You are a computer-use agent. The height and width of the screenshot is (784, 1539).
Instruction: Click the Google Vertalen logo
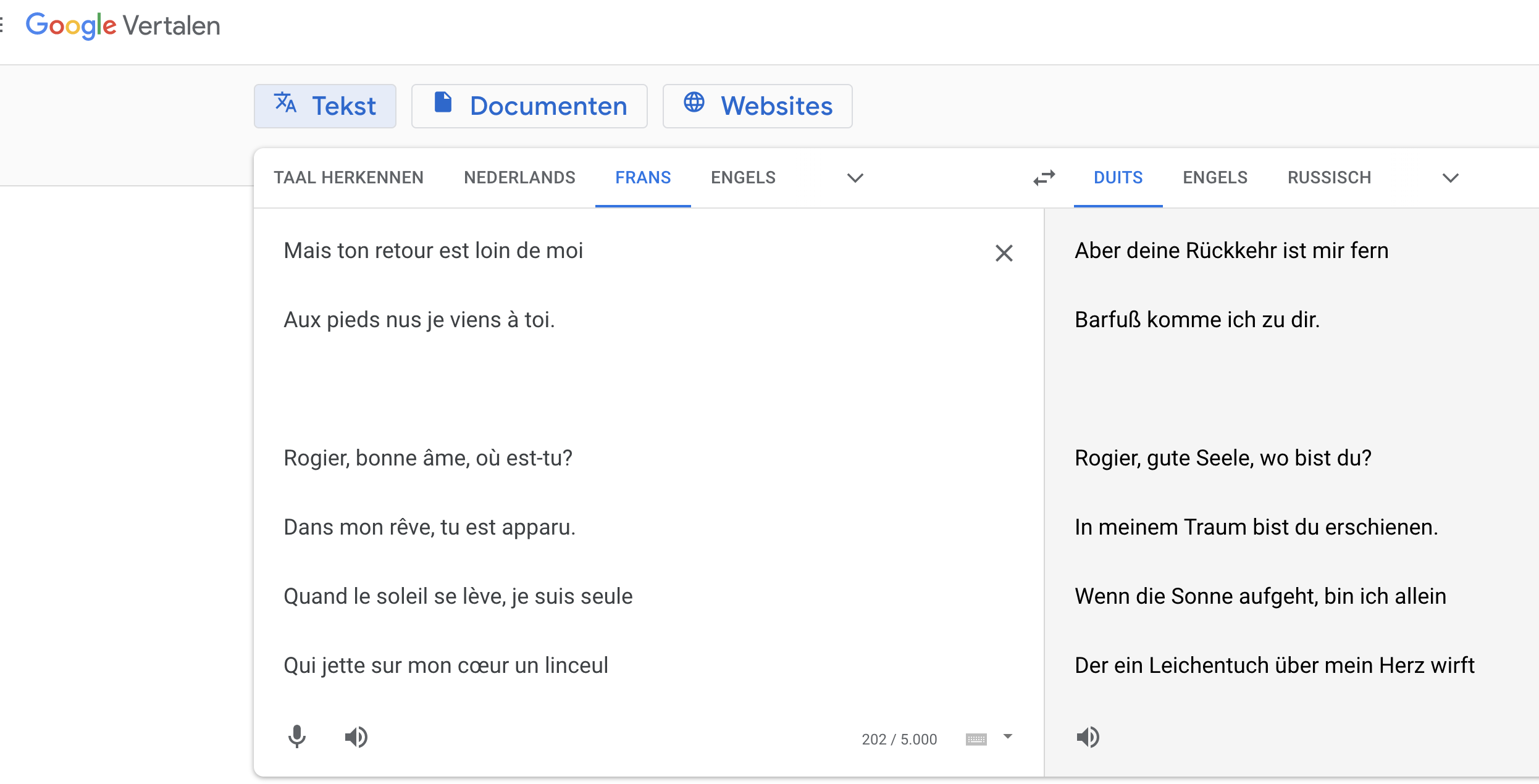coord(123,26)
